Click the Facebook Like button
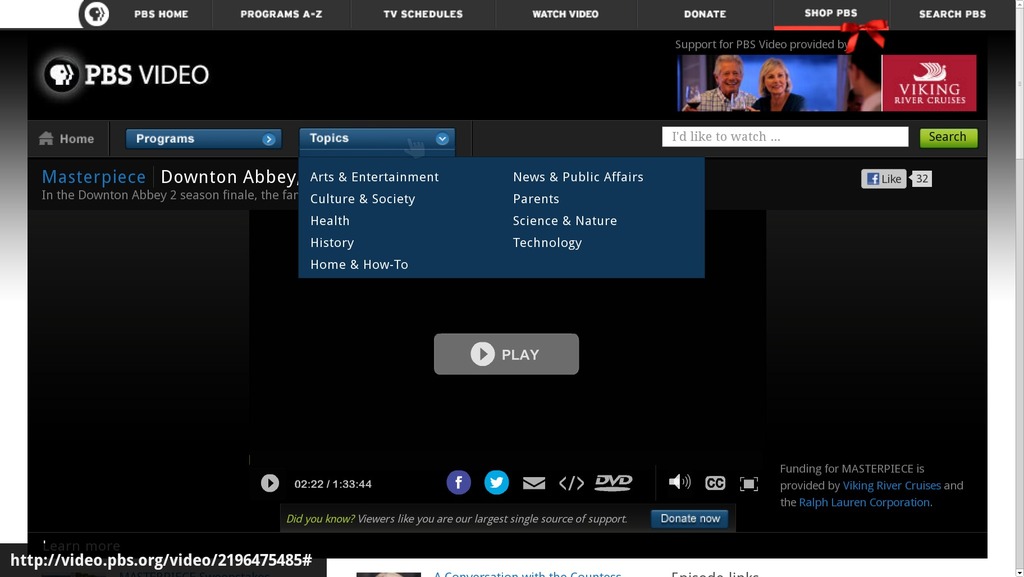 (x=884, y=179)
